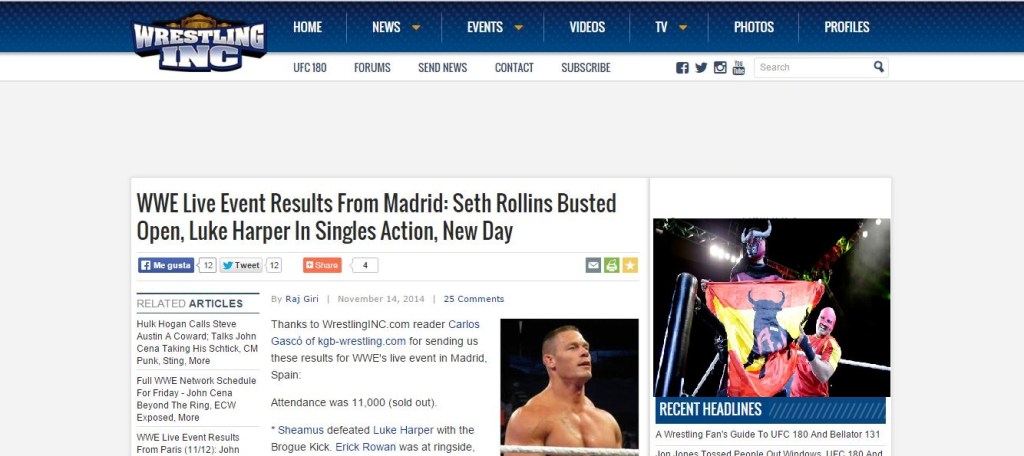Print the article with printer icon
Image resolution: width=1024 pixels, height=456 pixels.
[x=611, y=265]
